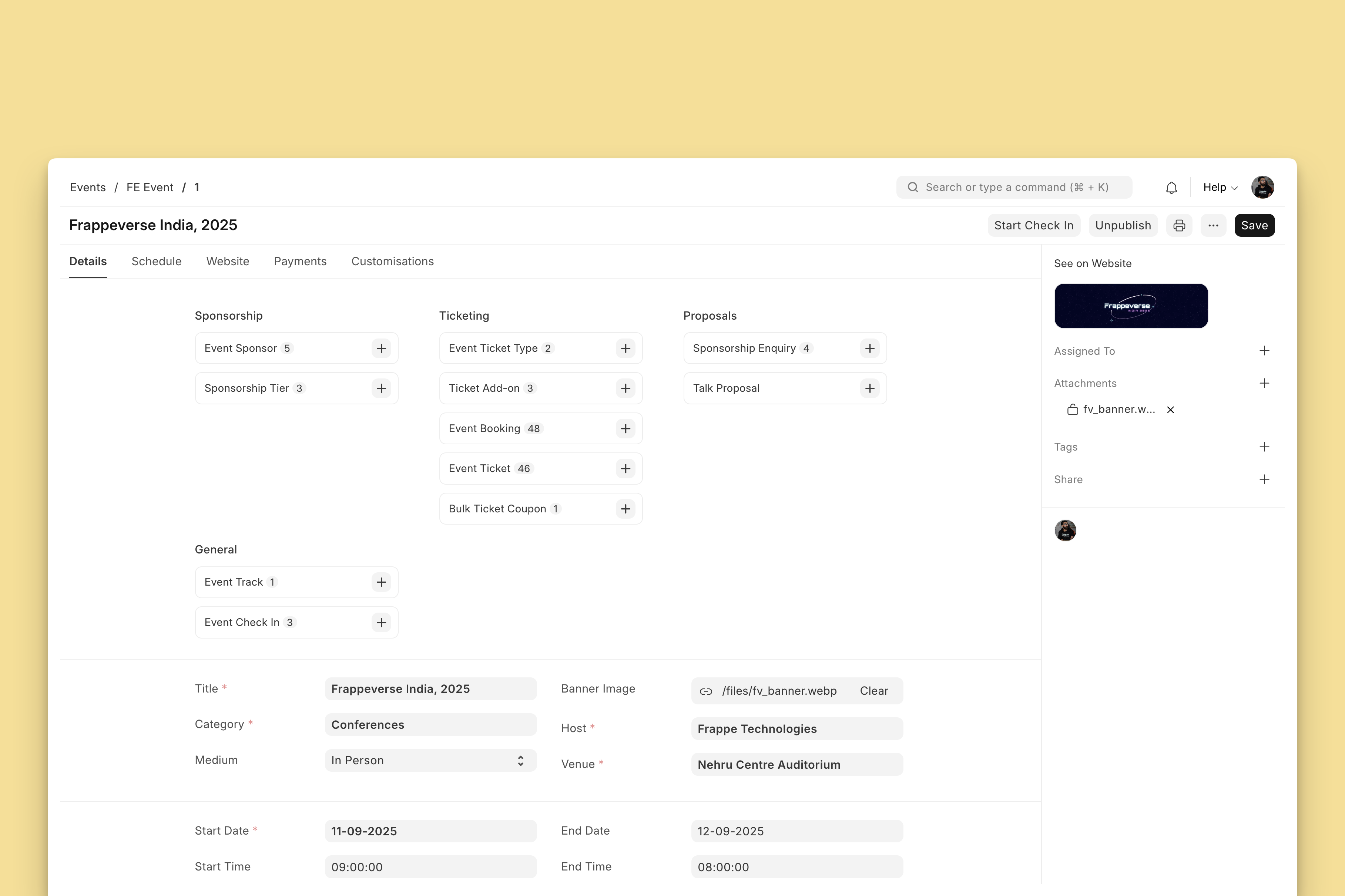Click the lock icon beside fv_banner attachment
Screen dimensions: 1345x896
pos(1072,410)
